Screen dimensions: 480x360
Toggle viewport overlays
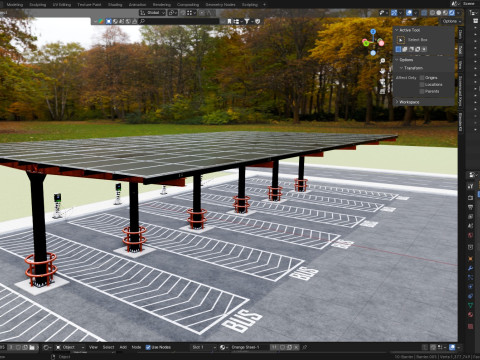pos(409,13)
